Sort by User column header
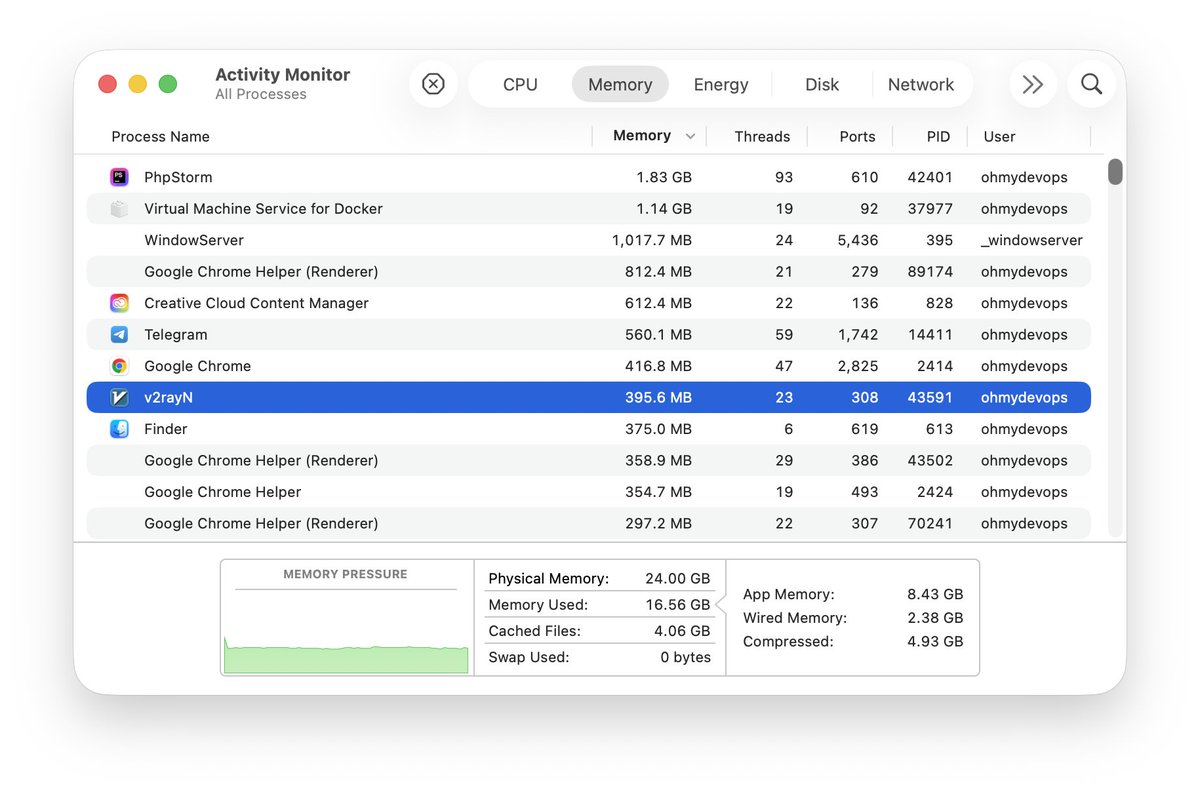 (x=999, y=136)
